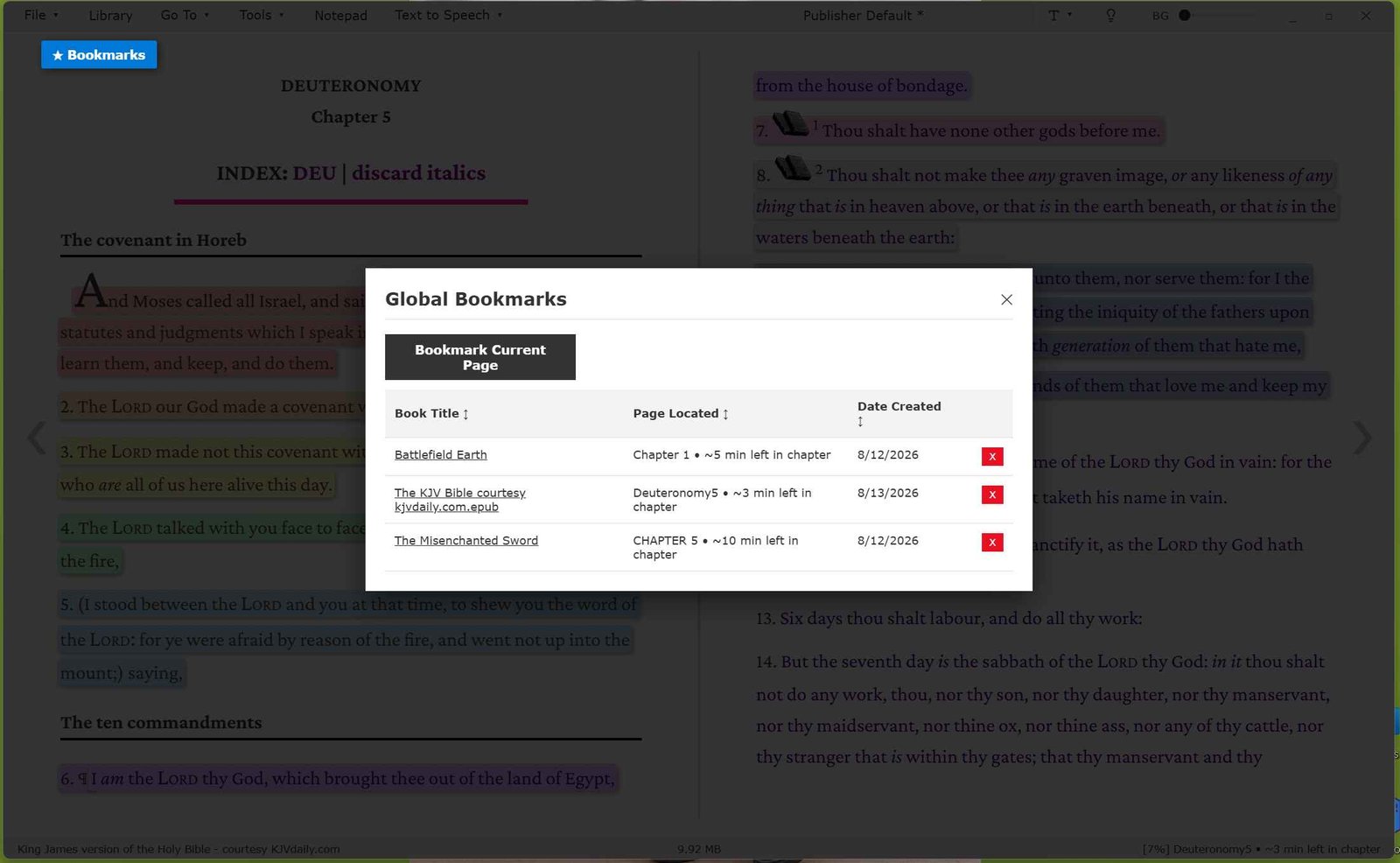Click the 'The covenant in Horeb' heading
The image size is (1400, 863).
click(153, 240)
